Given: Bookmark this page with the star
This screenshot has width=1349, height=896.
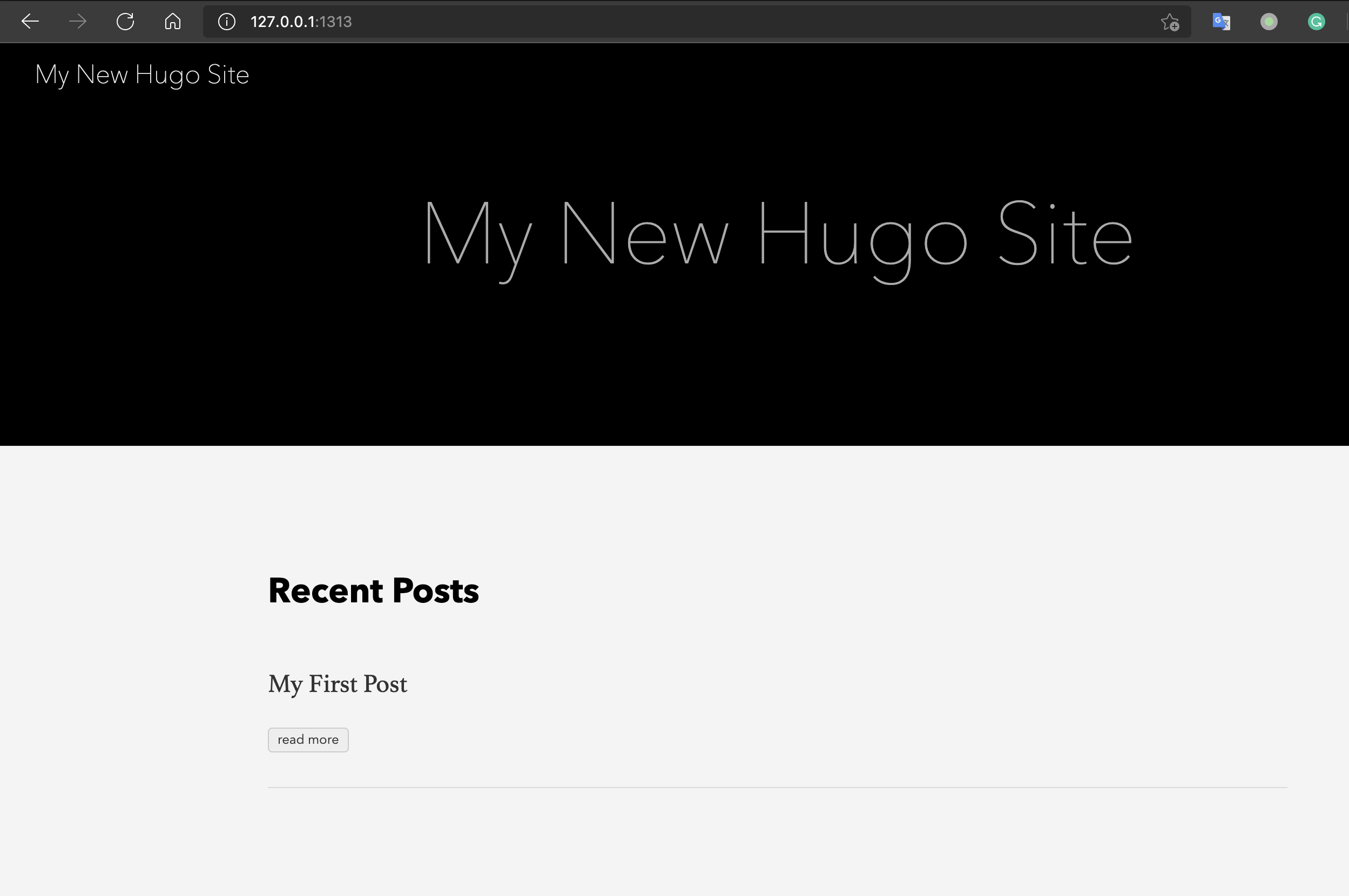Looking at the screenshot, I should point(1171,22).
